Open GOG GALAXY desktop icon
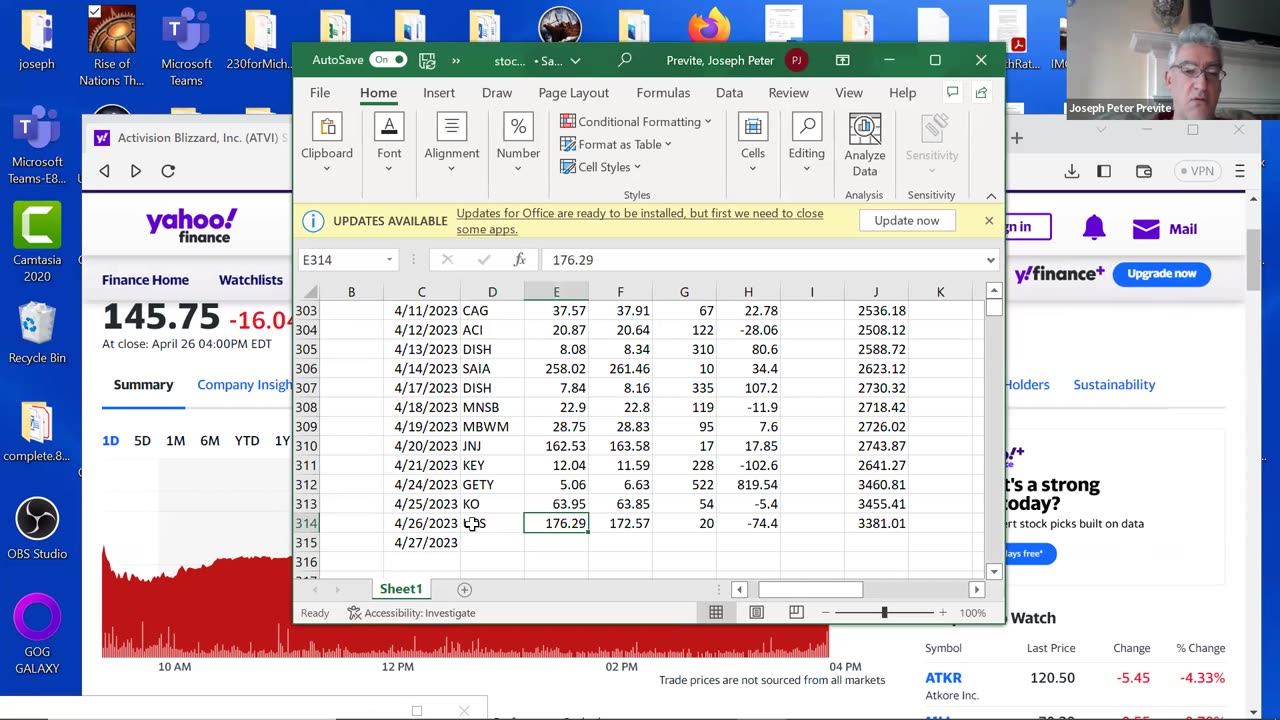1280x720 pixels. click(37, 635)
